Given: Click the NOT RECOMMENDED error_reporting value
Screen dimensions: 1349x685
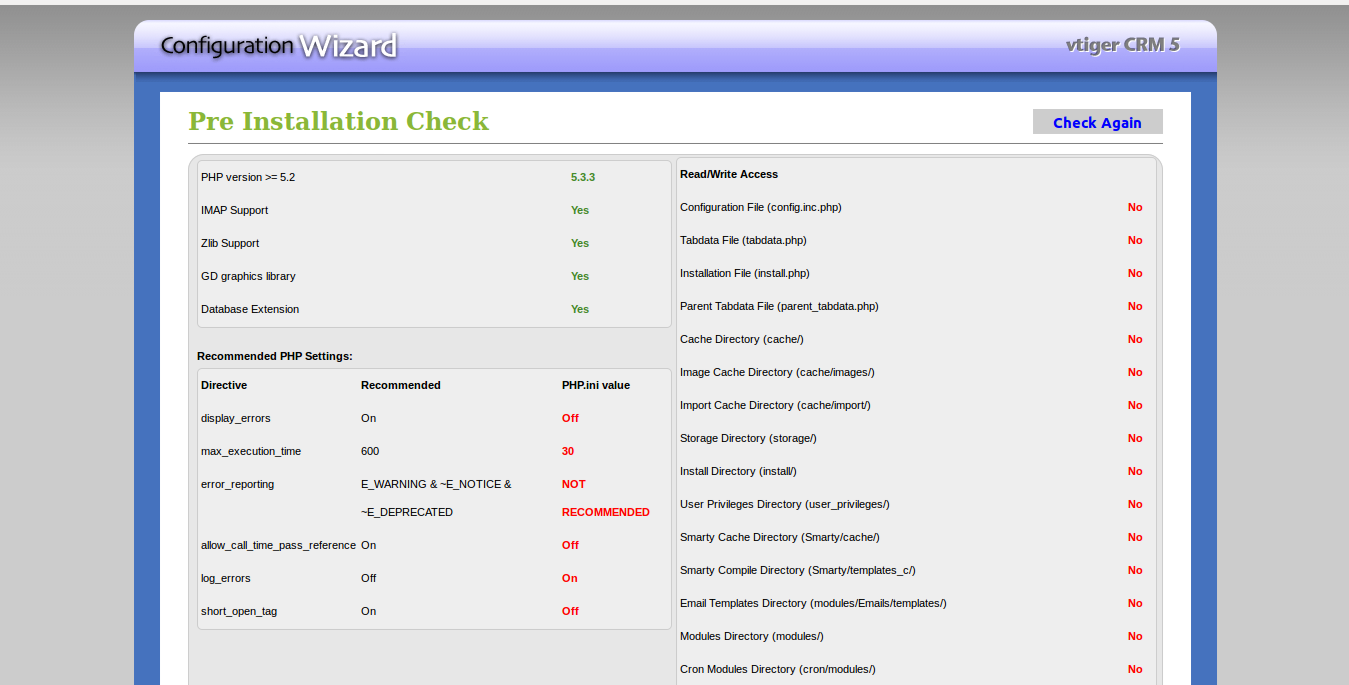Looking at the screenshot, I should 606,498.
